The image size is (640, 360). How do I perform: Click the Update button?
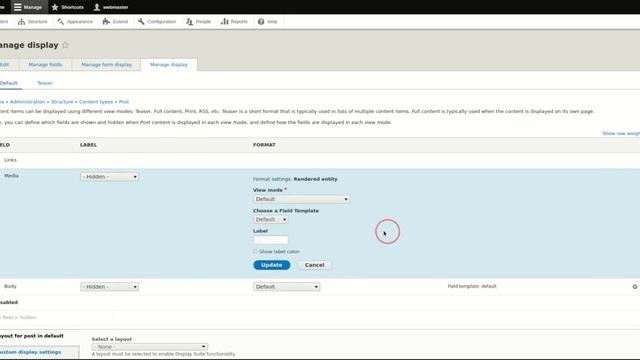coord(271,265)
